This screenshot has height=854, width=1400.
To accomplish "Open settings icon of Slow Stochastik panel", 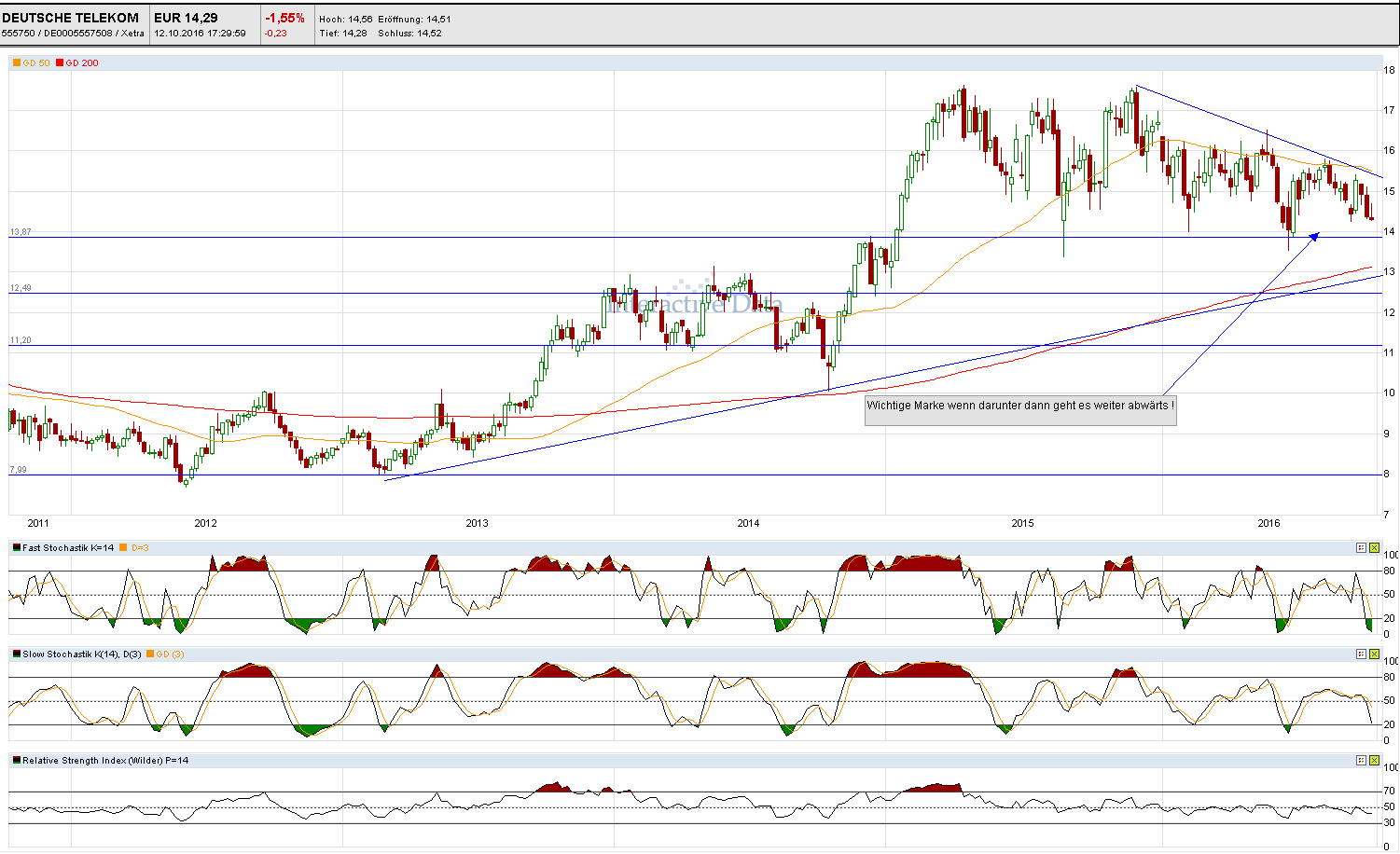I will tap(1361, 654).
